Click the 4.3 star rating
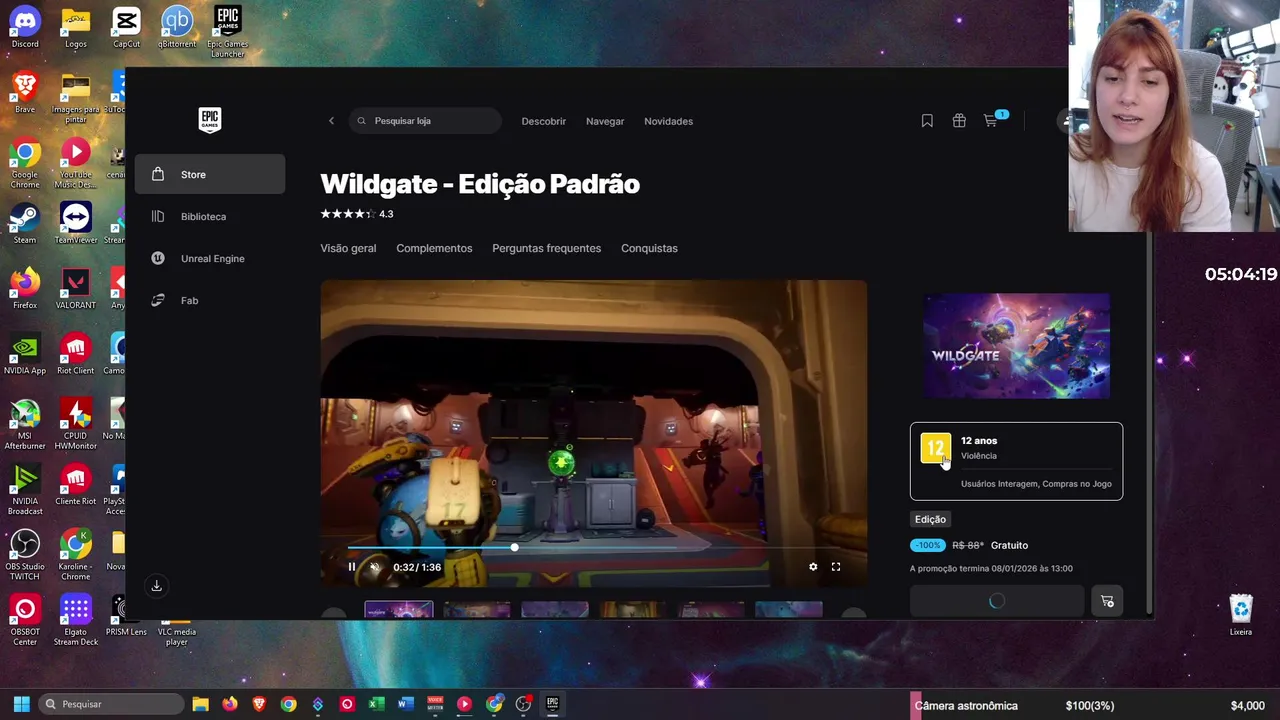1280x720 pixels. pyautogui.click(x=357, y=214)
